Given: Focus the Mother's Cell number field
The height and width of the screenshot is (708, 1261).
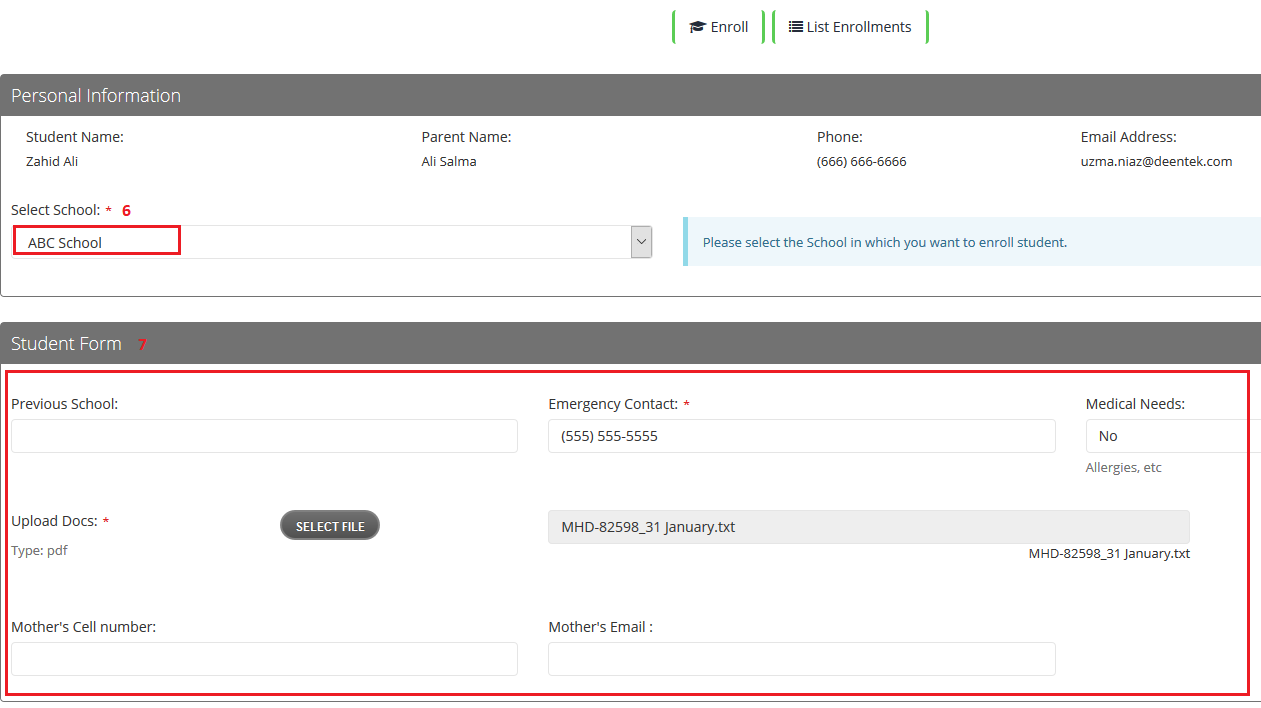Looking at the screenshot, I should [x=264, y=659].
